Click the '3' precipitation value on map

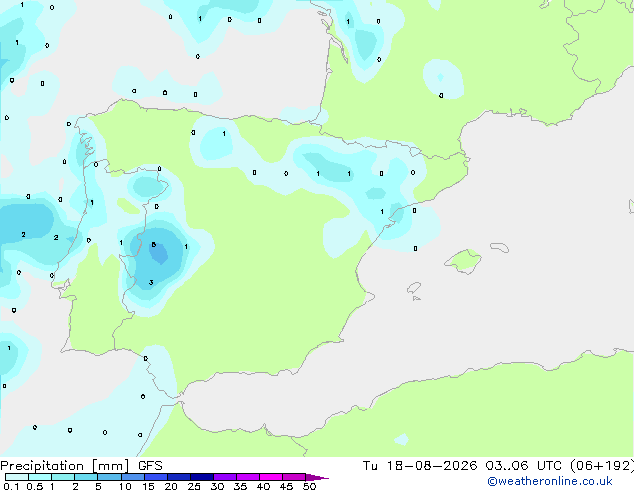(151, 282)
